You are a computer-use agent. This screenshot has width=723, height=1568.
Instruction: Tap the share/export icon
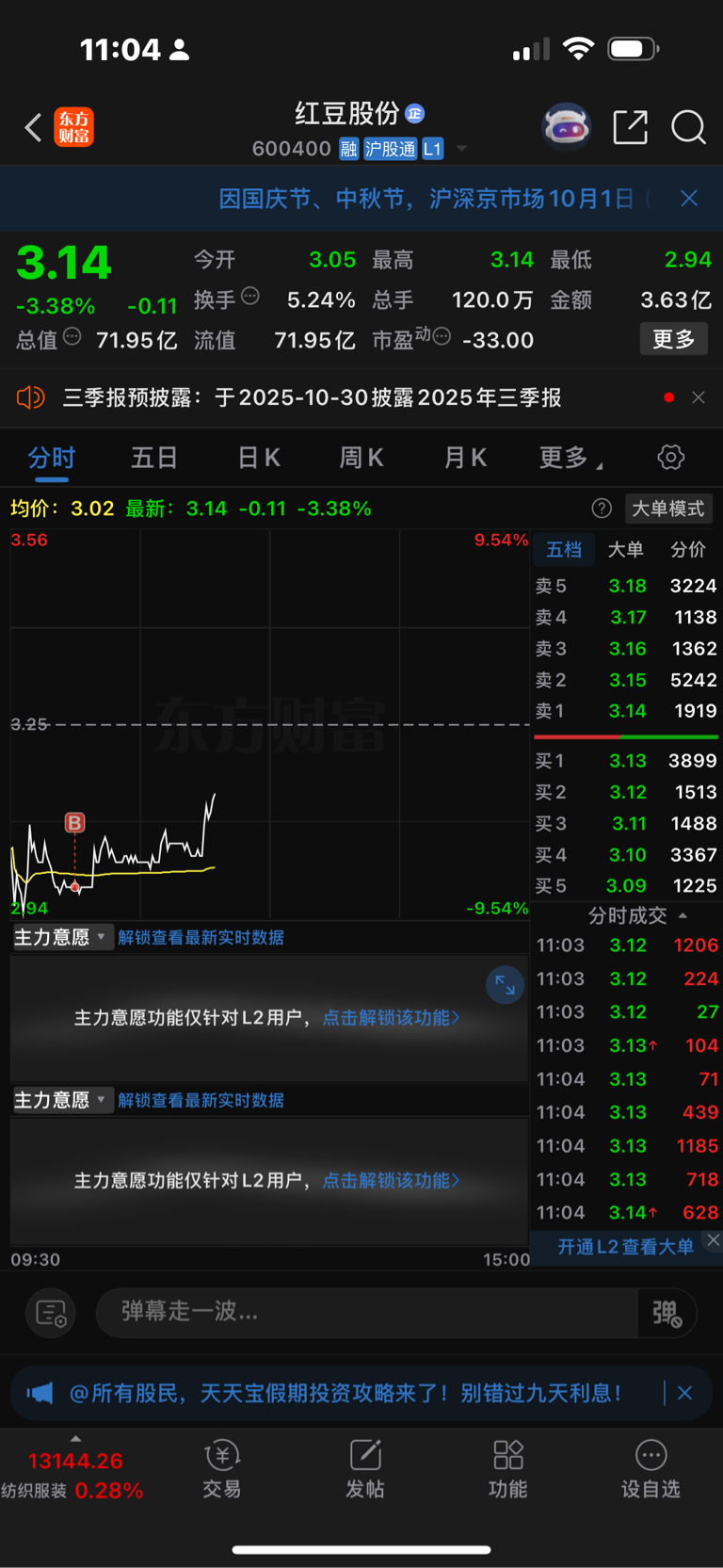[630, 127]
